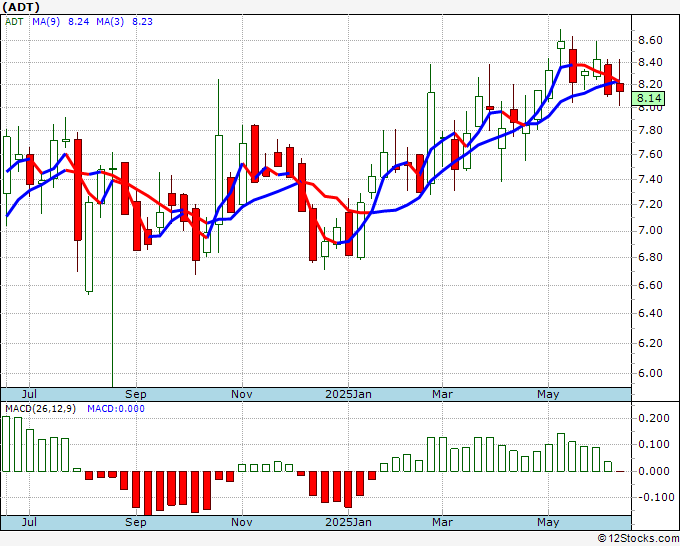Screen dimensions: 680x546
Task: Click the 6.00 price axis label
Action: [x=650, y=373]
